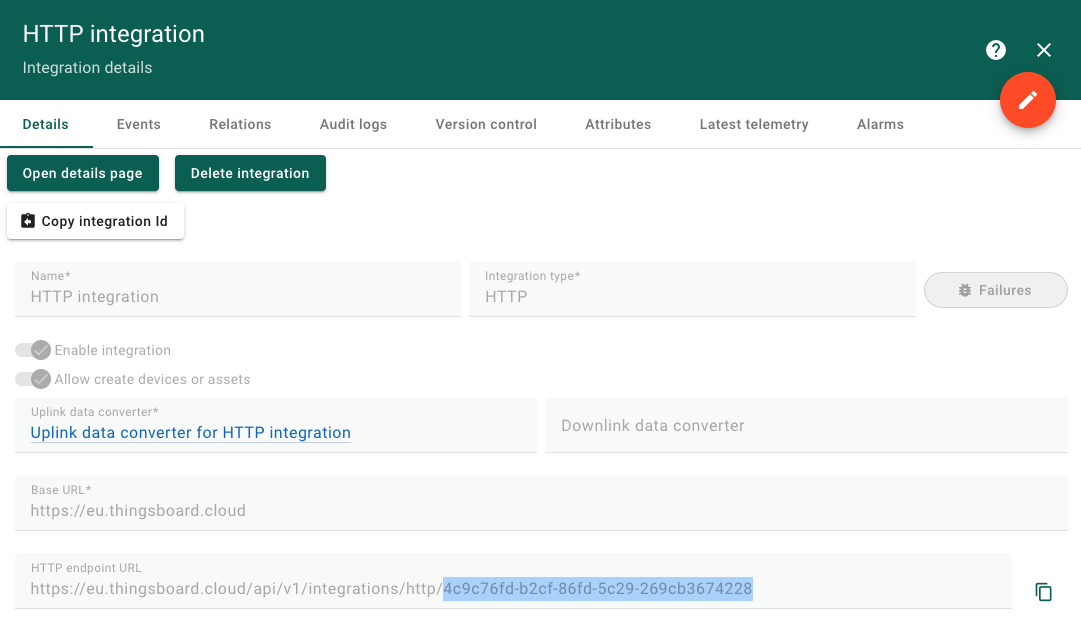Screen dimensions: 1081x623
Task: Toggle Enable integration switch
Action: (33, 350)
